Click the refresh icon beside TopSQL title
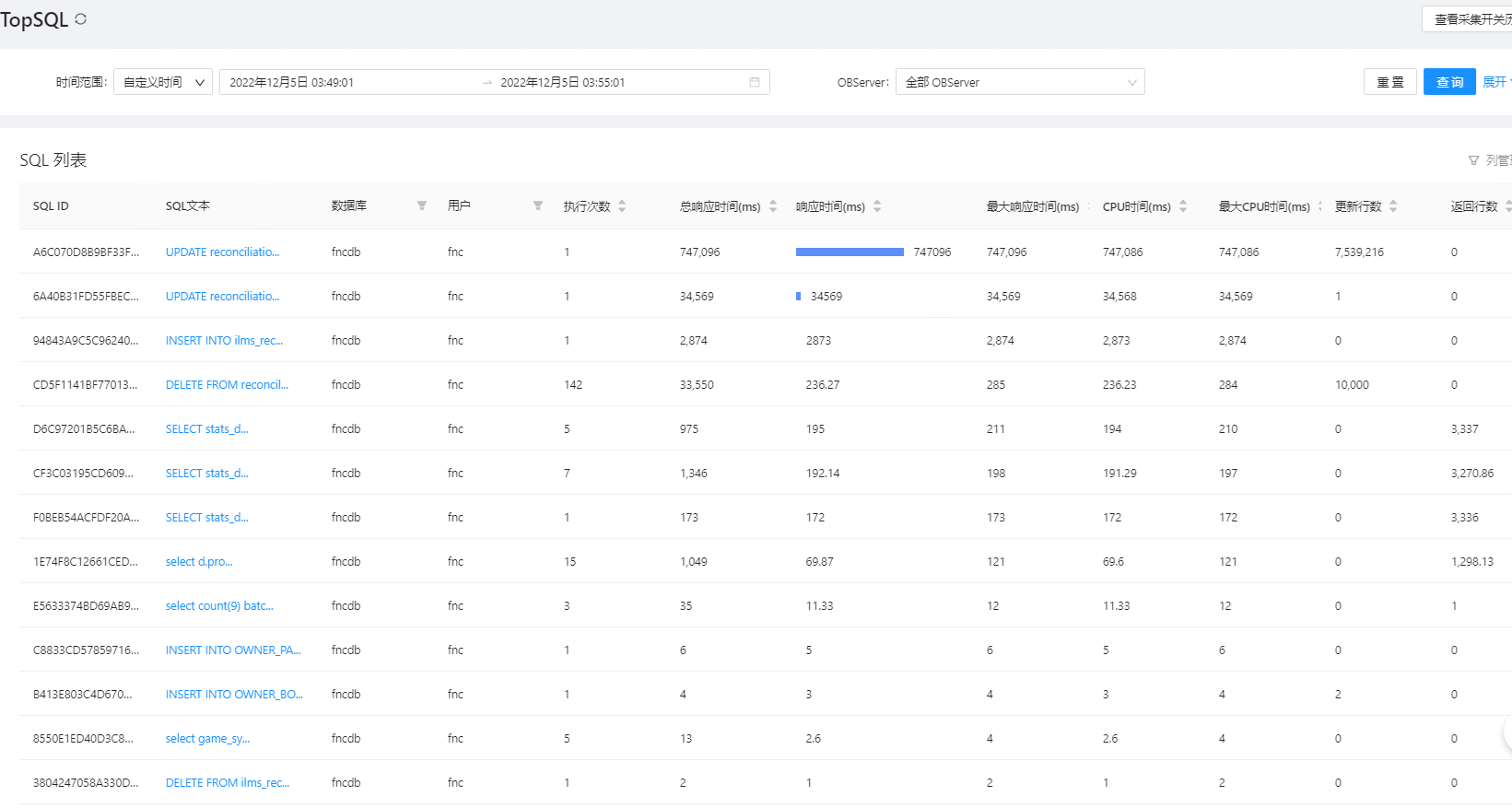1512x808 pixels. click(81, 19)
